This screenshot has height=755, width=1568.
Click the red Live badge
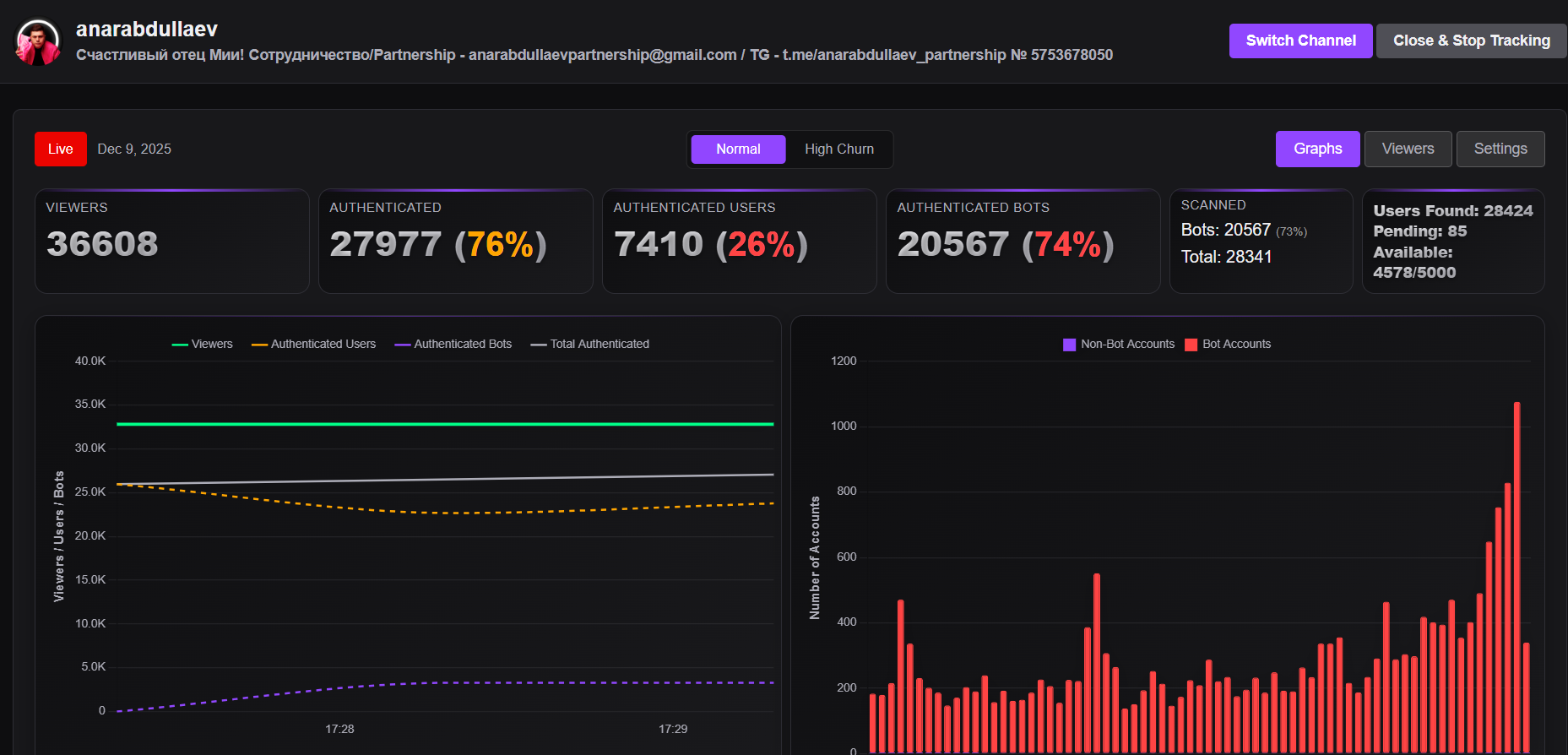[61, 149]
